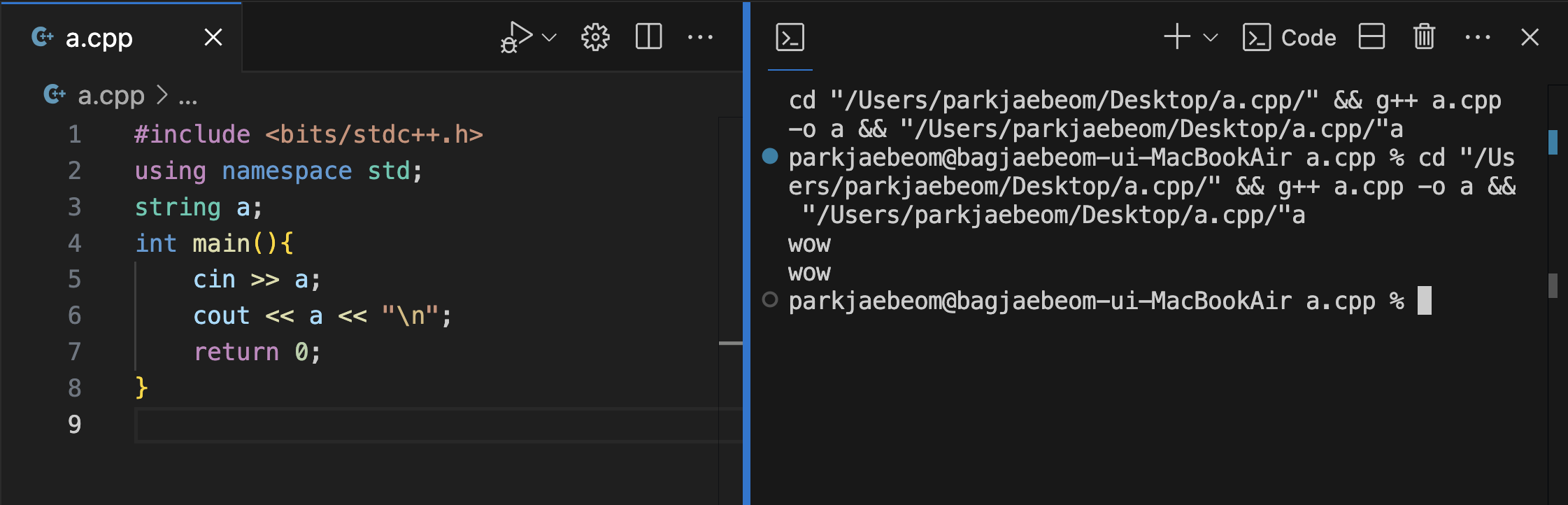Click the blue command success marker

tap(770, 156)
